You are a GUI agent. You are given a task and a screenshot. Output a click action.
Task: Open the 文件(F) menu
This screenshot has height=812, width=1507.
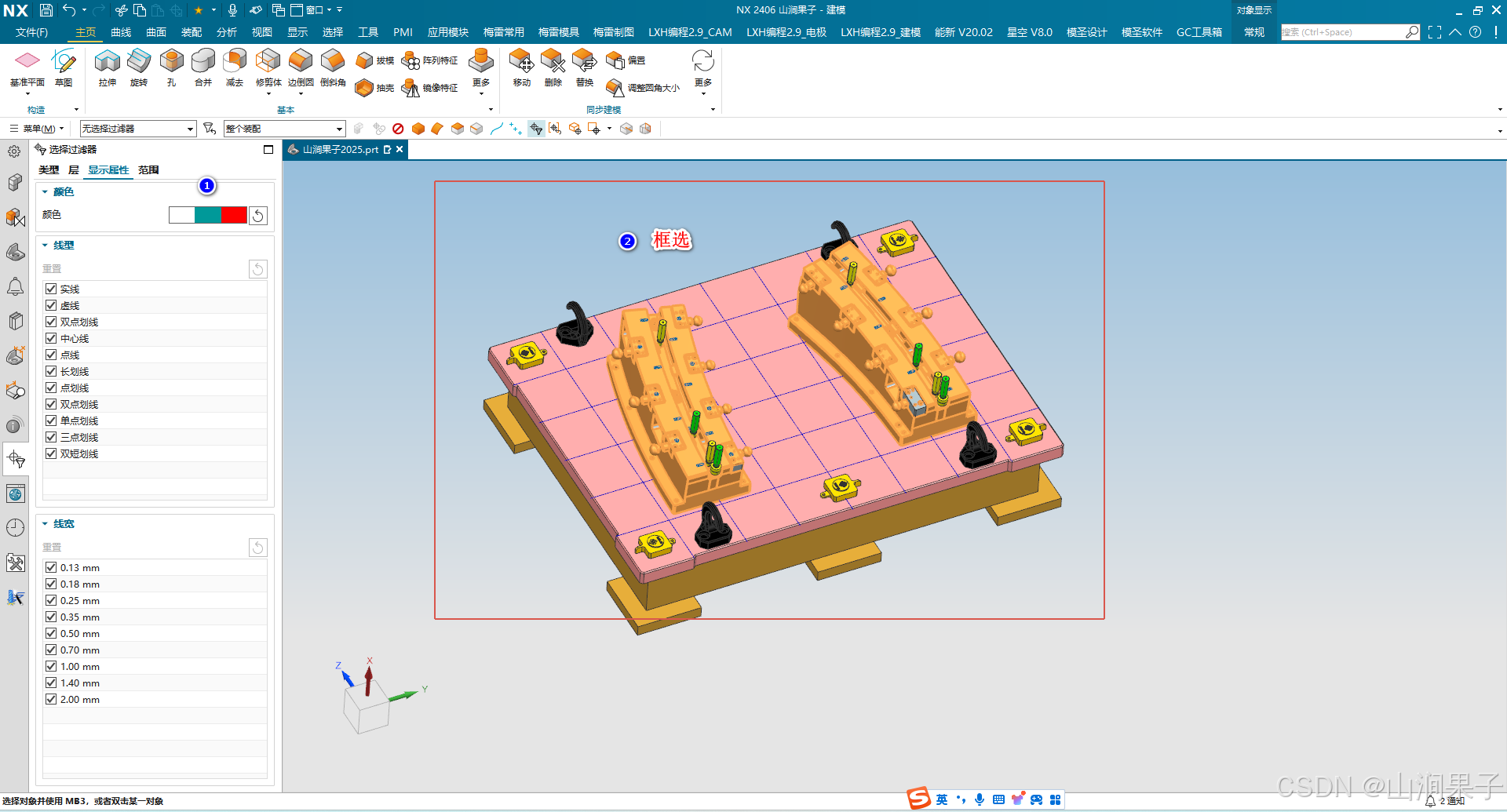click(x=31, y=32)
